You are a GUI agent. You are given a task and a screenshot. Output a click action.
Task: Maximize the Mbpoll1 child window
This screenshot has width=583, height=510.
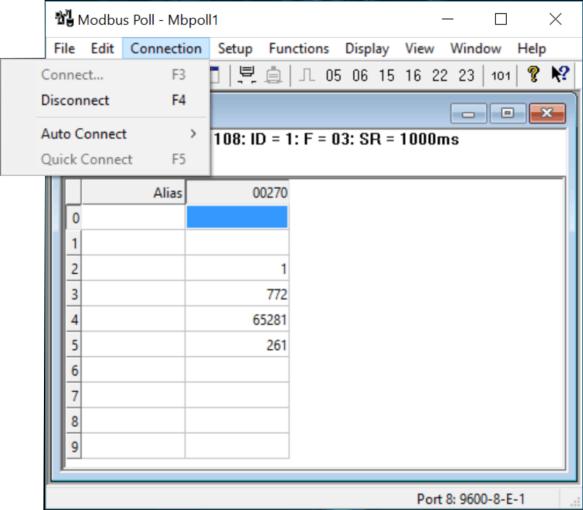point(508,113)
